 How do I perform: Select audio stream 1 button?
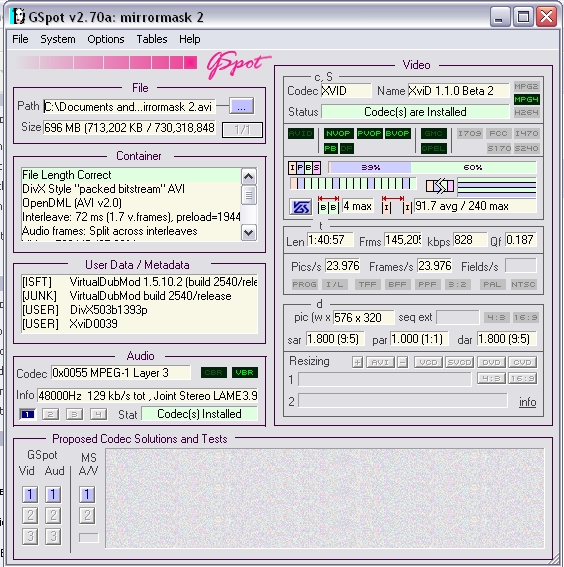(x=27, y=414)
